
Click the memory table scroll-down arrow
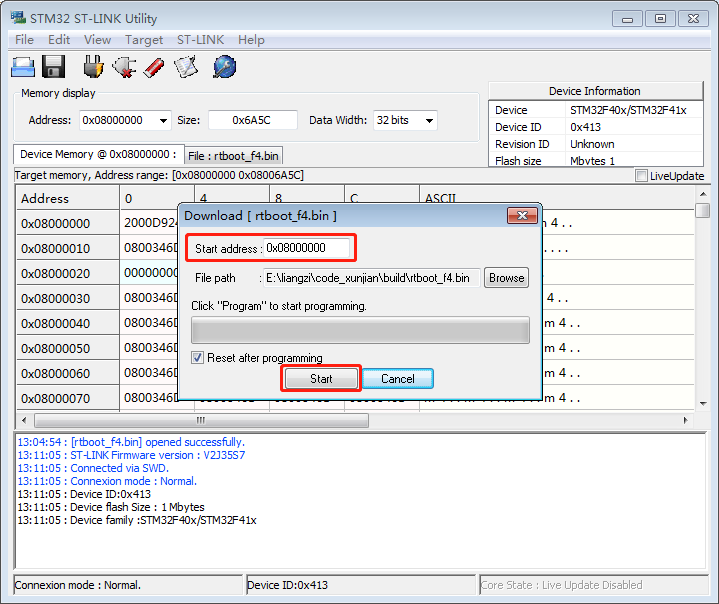(703, 404)
